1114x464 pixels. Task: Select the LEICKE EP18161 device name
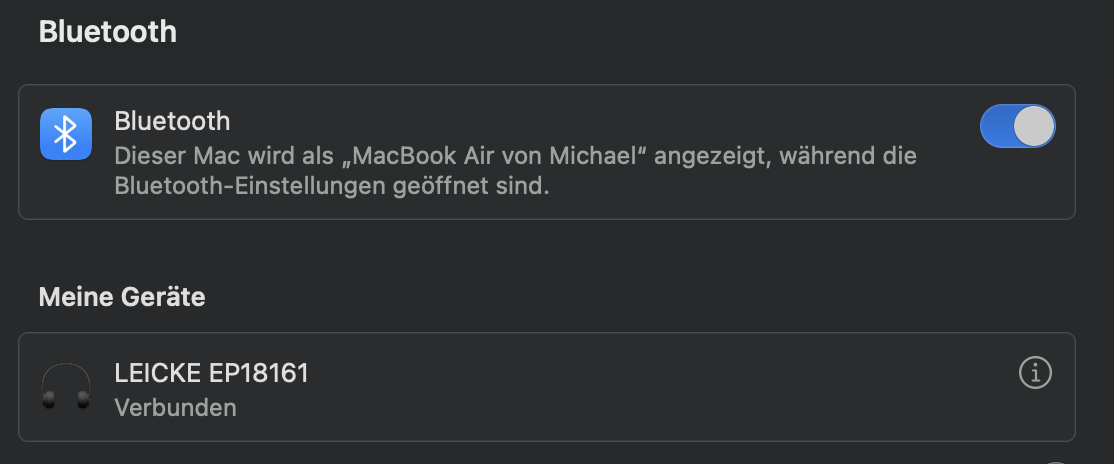pos(211,374)
